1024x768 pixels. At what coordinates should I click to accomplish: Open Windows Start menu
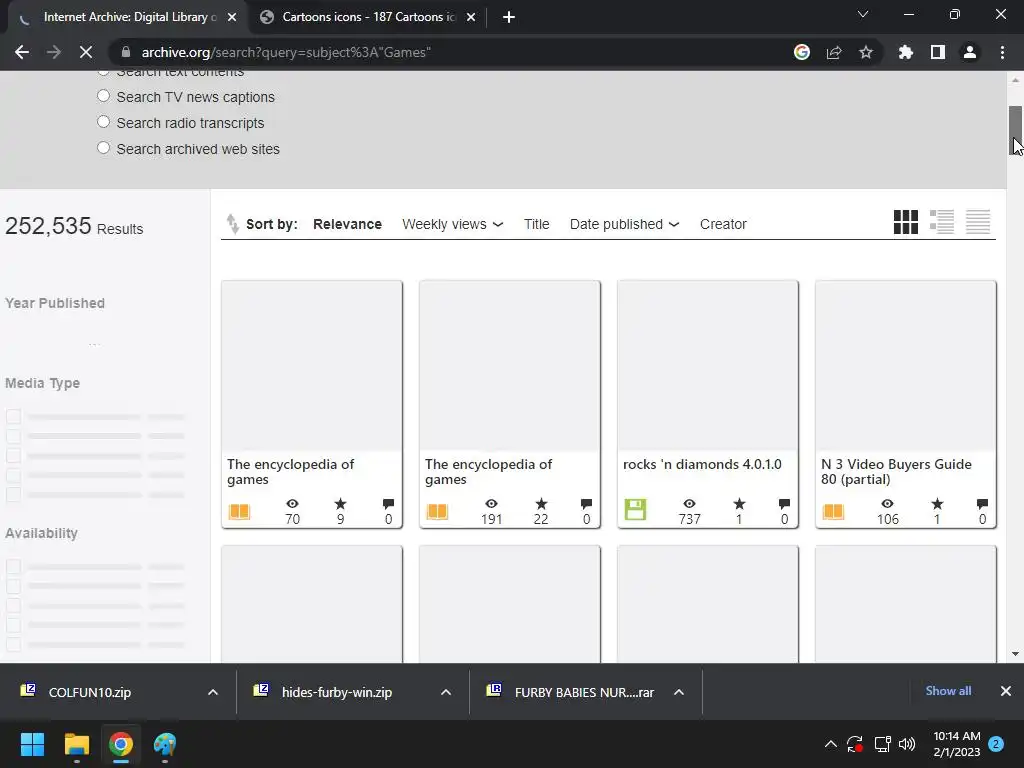[32, 744]
